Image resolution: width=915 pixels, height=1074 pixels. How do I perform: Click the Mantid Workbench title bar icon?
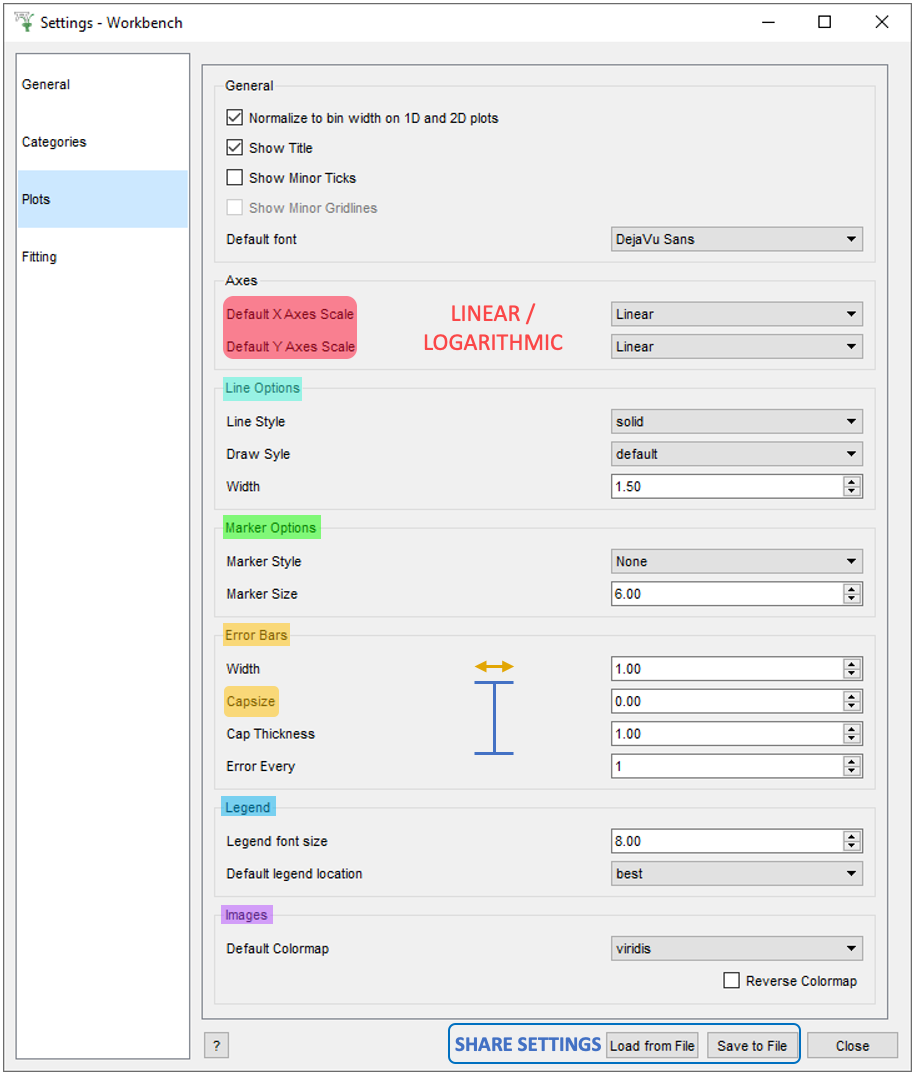pos(24,22)
